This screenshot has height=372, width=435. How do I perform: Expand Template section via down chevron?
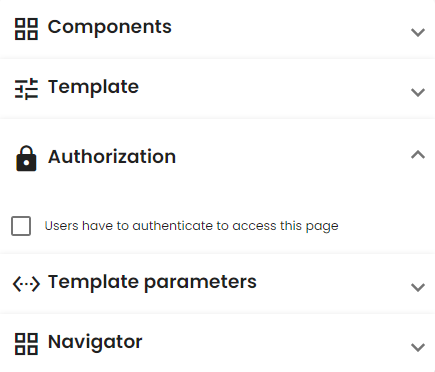[x=418, y=92]
